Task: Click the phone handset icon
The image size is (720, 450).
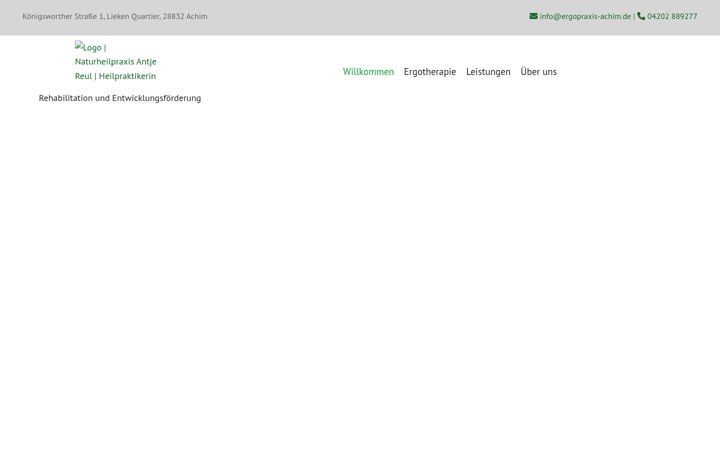Action: pyautogui.click(x=641, y=16)
